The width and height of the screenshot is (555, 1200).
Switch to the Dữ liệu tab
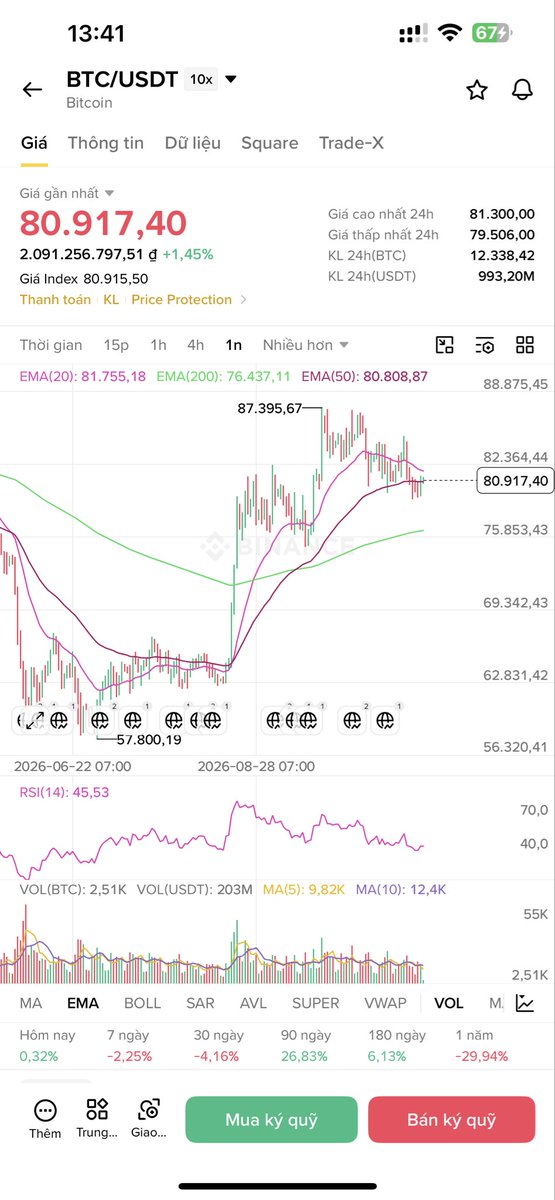pyautogui.click(x=193, y=143)
